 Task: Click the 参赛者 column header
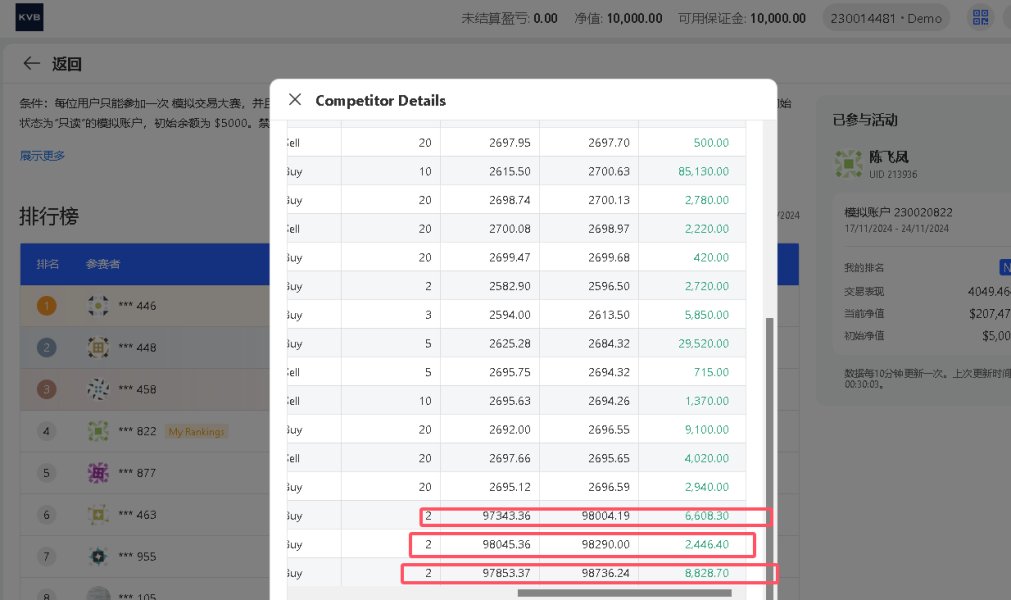(103, 264)
